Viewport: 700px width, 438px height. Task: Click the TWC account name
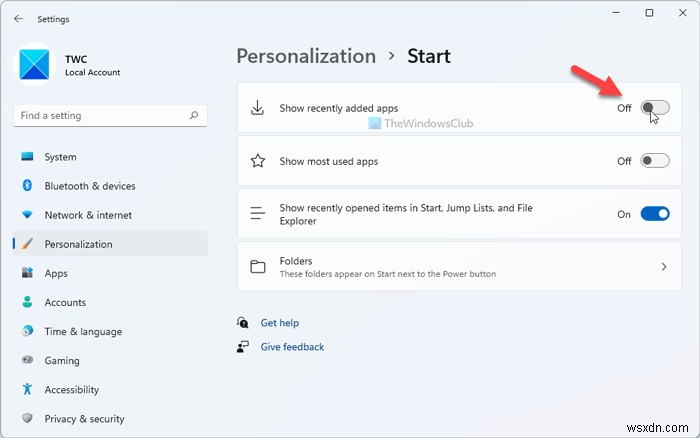point(76,59)
